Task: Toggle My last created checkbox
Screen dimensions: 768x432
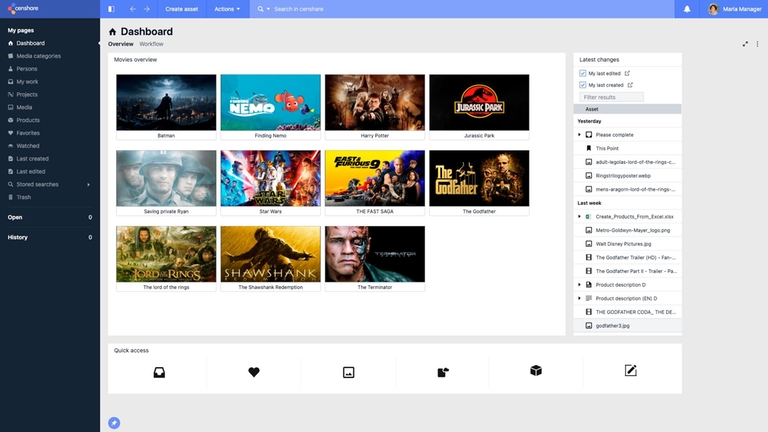Action: pos(582,85)
